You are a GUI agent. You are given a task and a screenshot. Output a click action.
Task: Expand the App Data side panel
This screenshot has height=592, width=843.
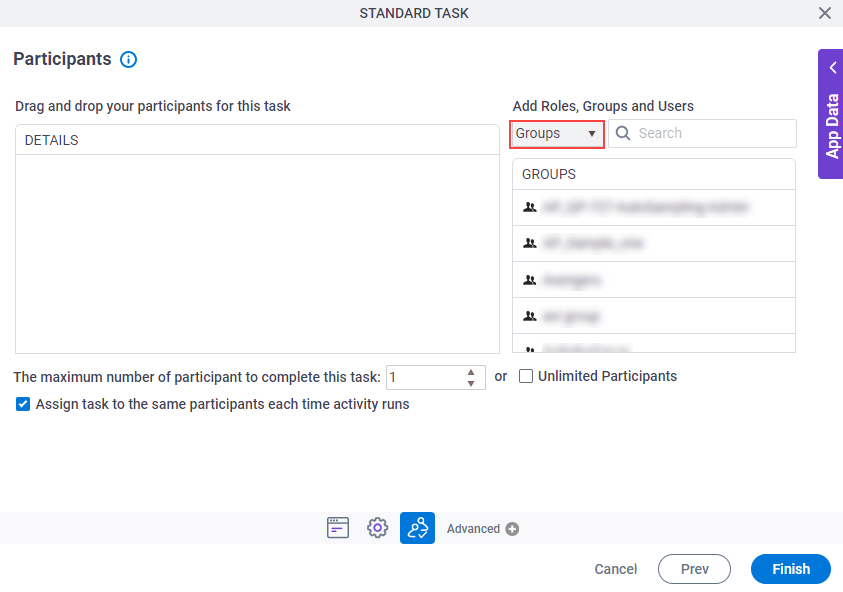coord(831,114)
